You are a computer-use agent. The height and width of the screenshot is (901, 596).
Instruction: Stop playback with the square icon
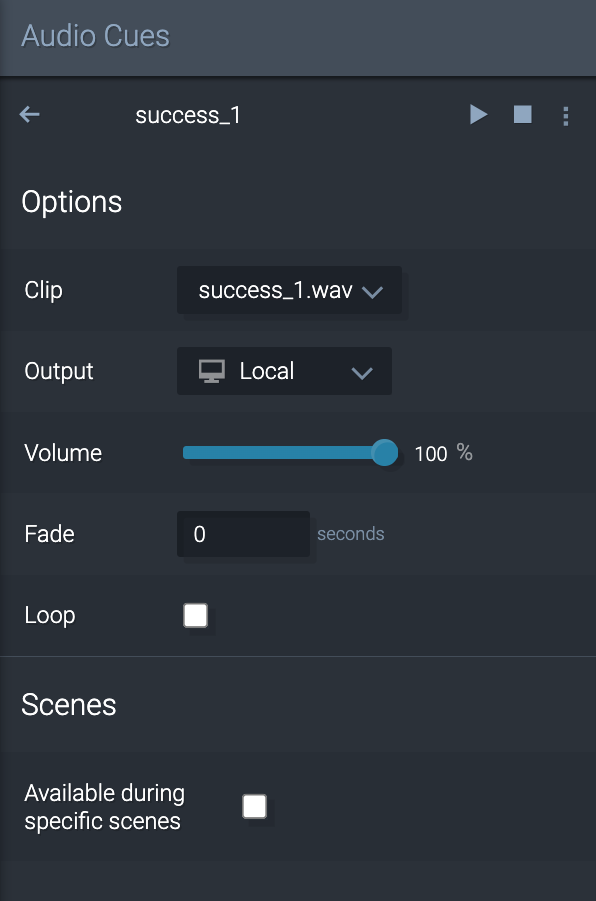(x=522, y=114)
